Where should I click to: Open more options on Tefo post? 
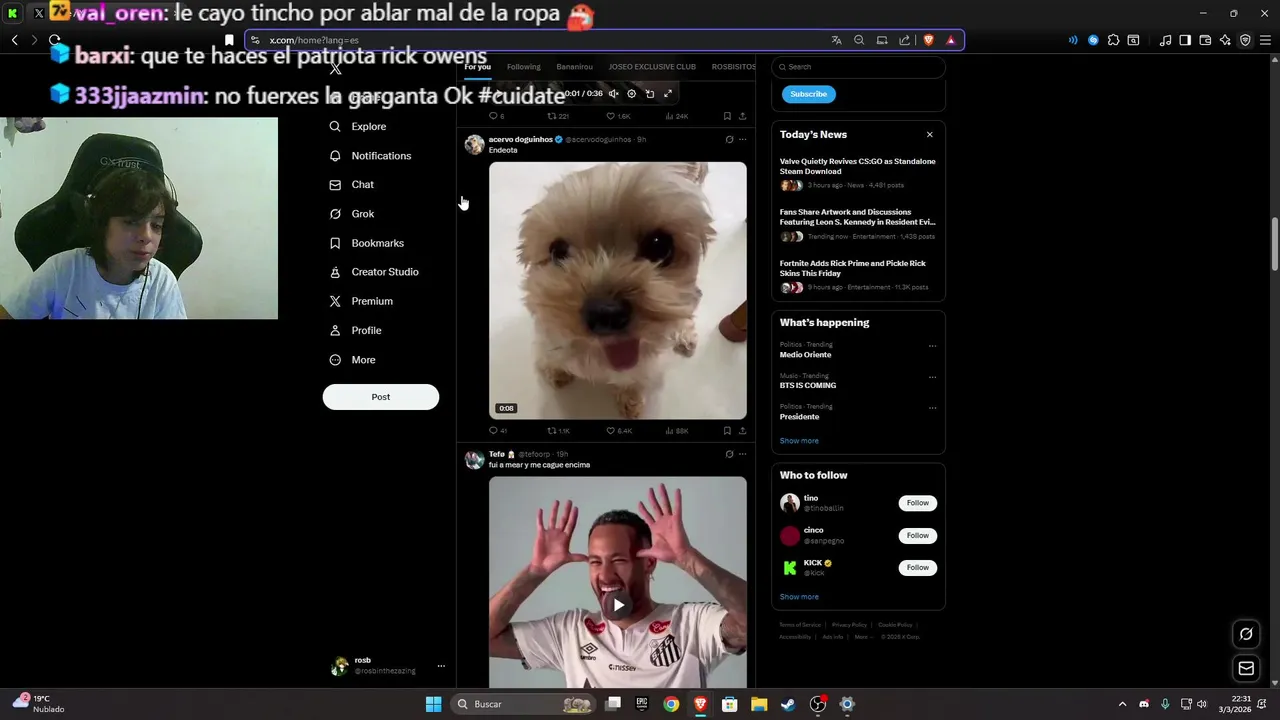742,454
